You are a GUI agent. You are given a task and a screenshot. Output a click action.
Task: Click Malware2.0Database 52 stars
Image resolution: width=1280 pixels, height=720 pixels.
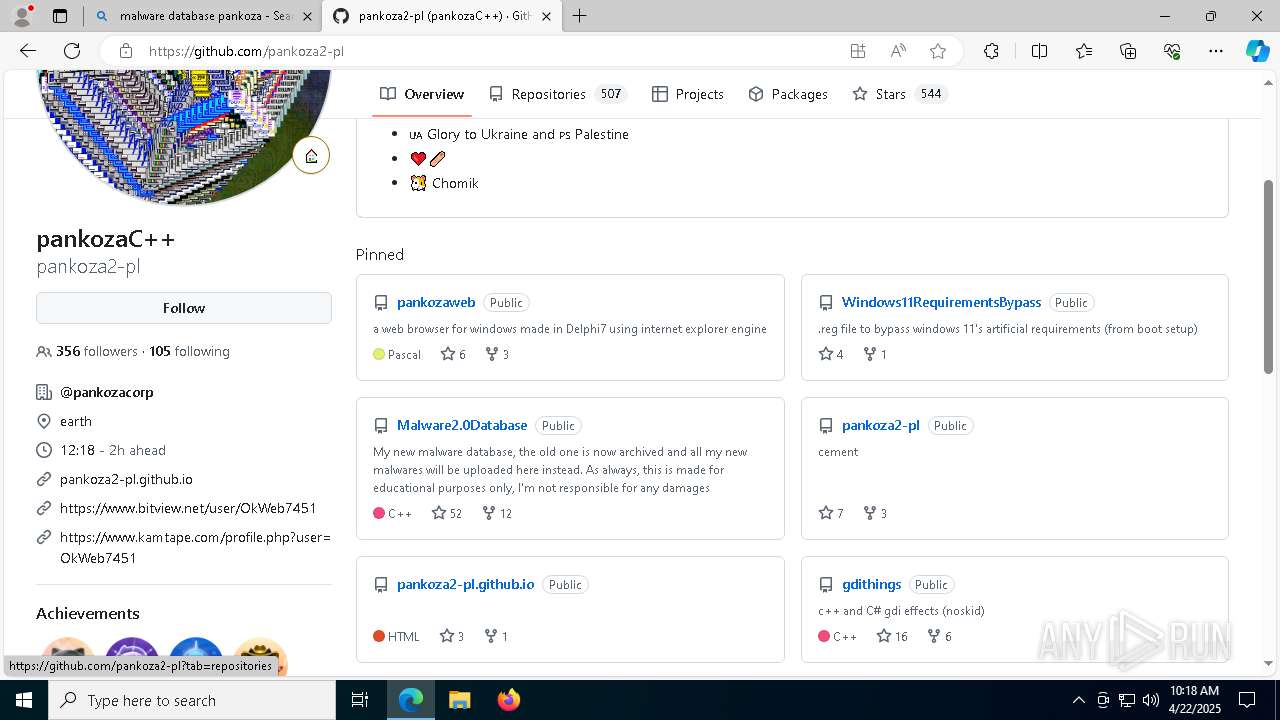[x=447, y=513]
